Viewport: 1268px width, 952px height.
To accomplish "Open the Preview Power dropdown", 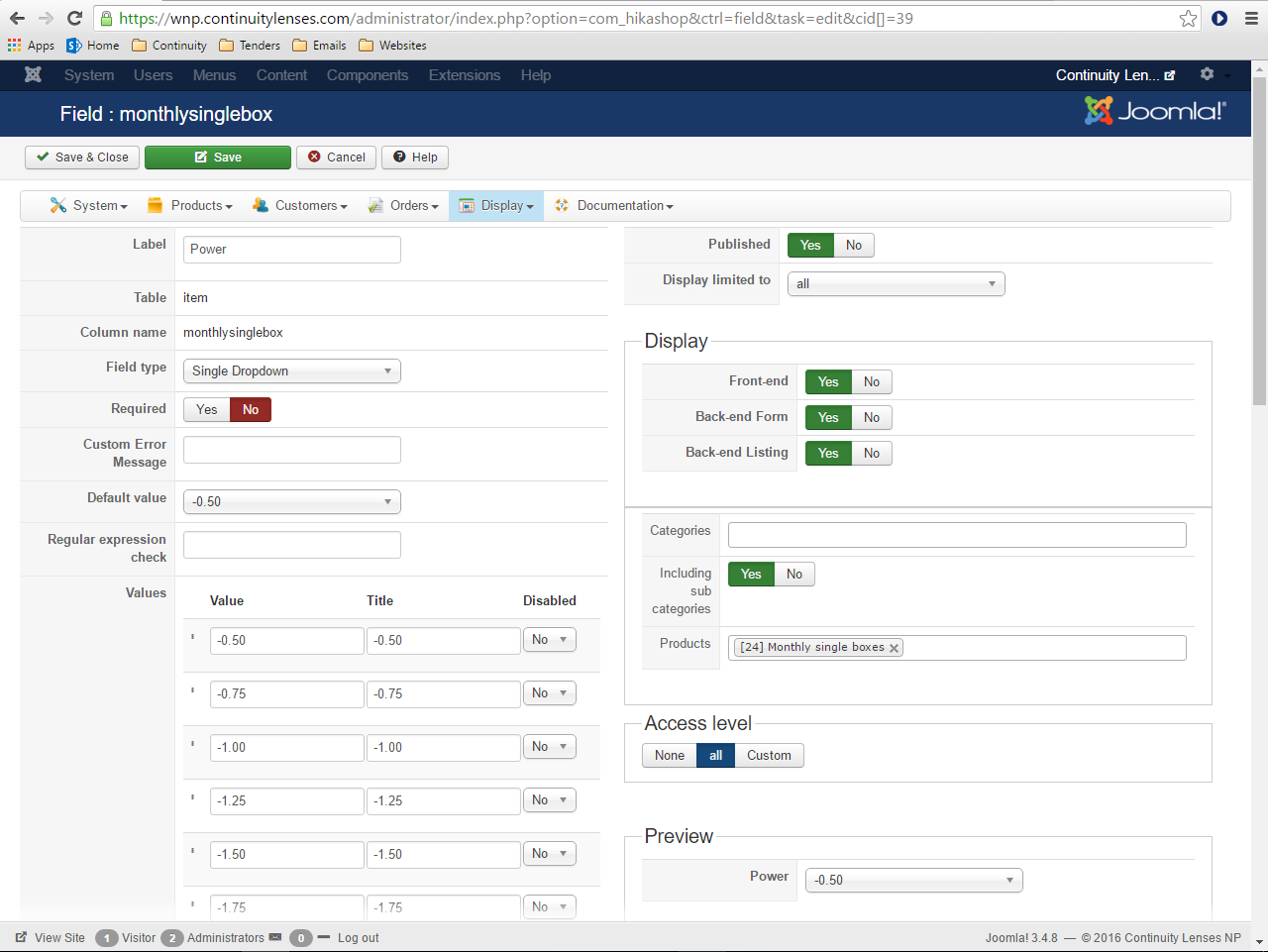I will click(914, 881).
